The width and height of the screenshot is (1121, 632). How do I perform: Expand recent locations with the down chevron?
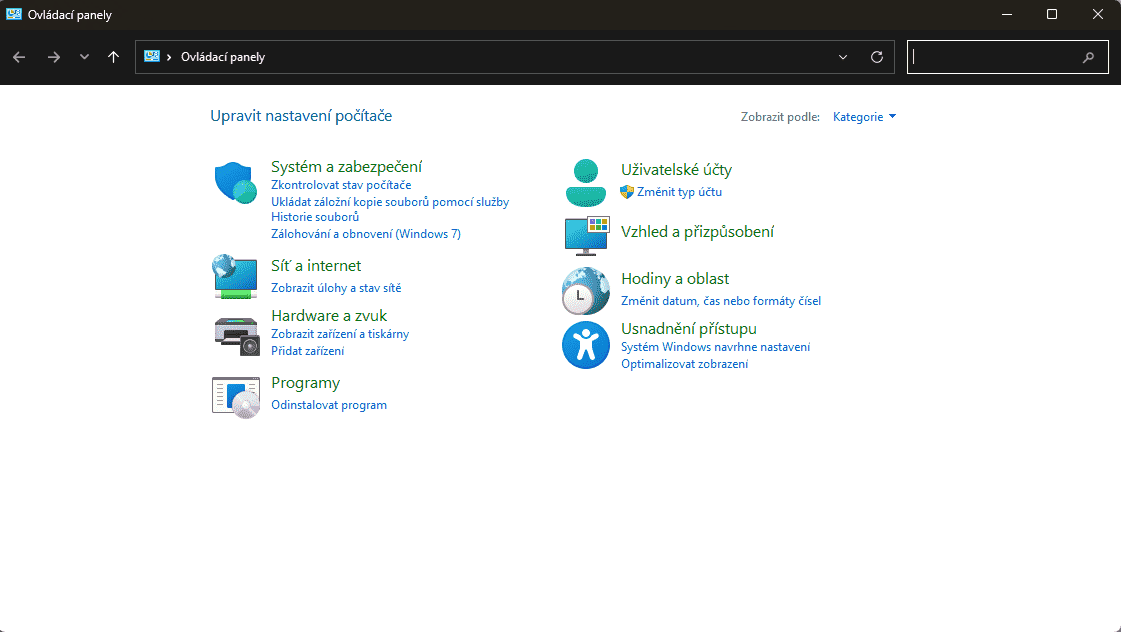click(84, 57)
